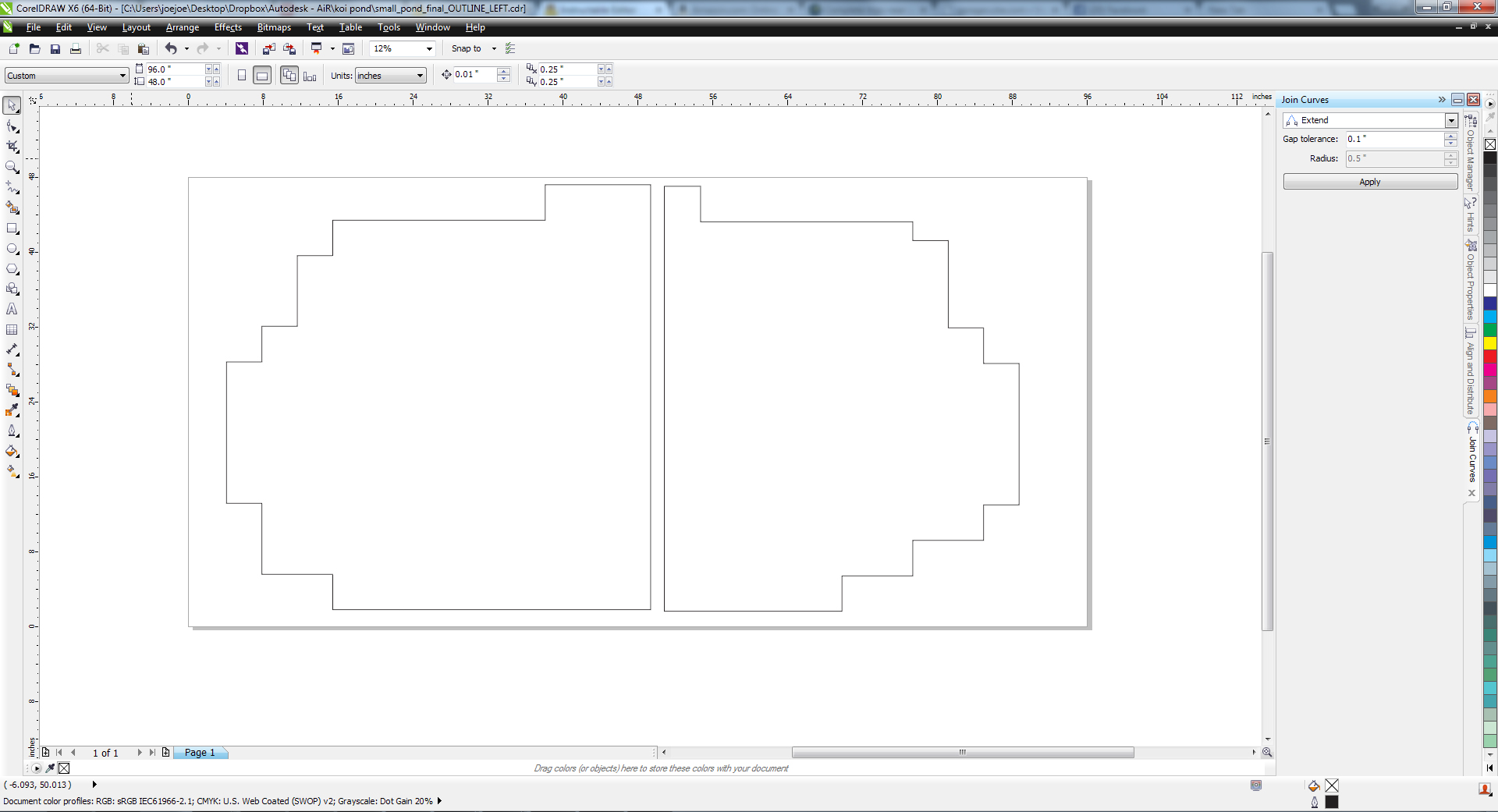Open the Welcome Screen
The width and height of the screenshot is (1498, 812).
tap(349, 48)
